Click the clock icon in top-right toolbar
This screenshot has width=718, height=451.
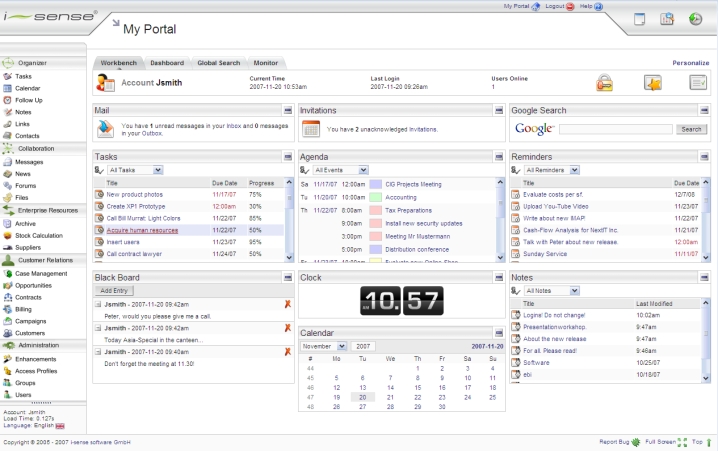click(696, 19)
